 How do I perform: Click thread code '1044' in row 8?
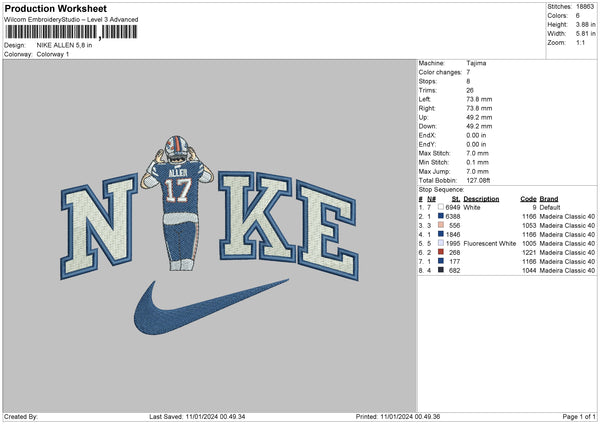pyautogui.click(x=529, y=271)
